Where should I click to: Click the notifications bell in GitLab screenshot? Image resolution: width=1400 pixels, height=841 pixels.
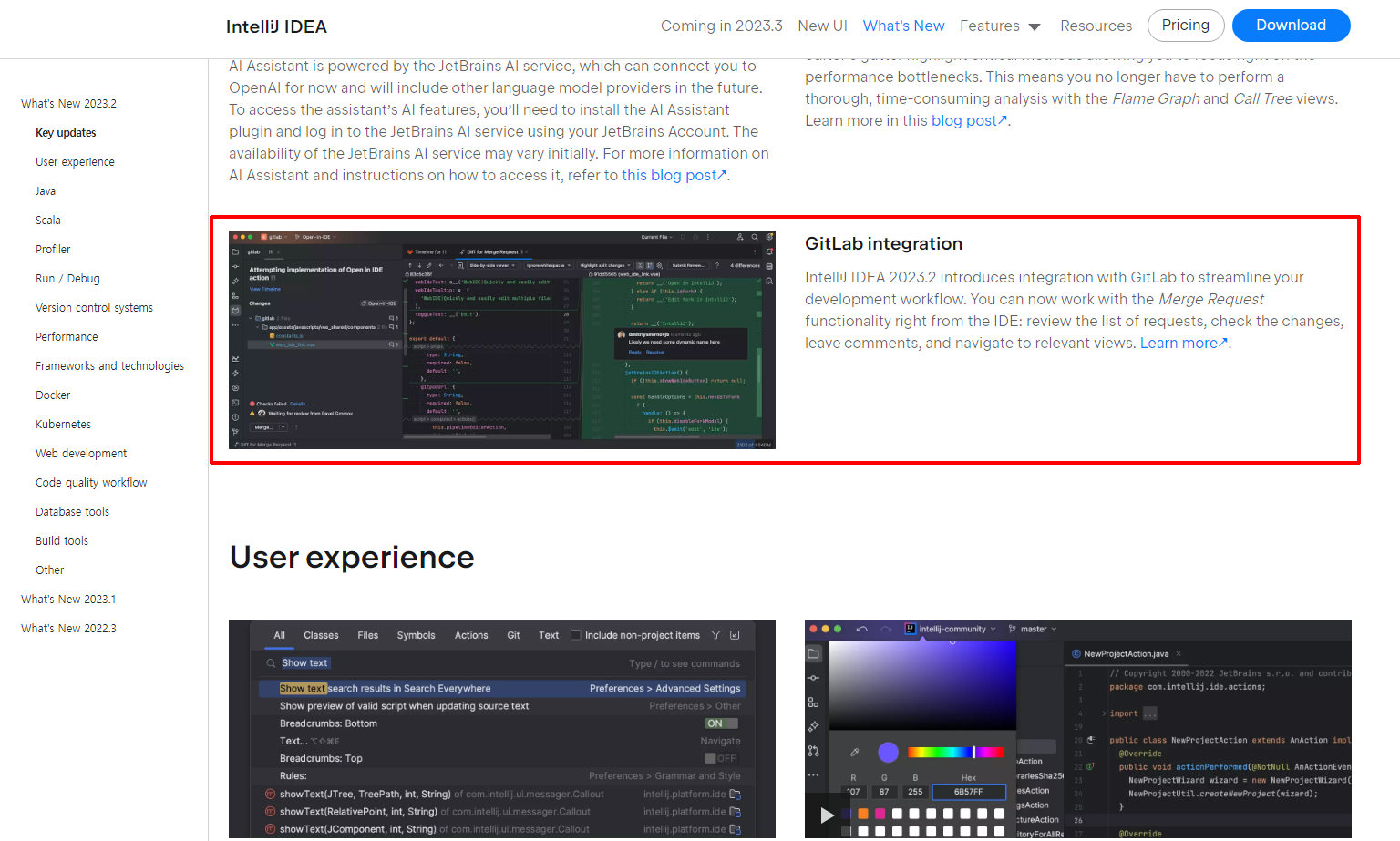pyautogui.click(x=769, y=251)
